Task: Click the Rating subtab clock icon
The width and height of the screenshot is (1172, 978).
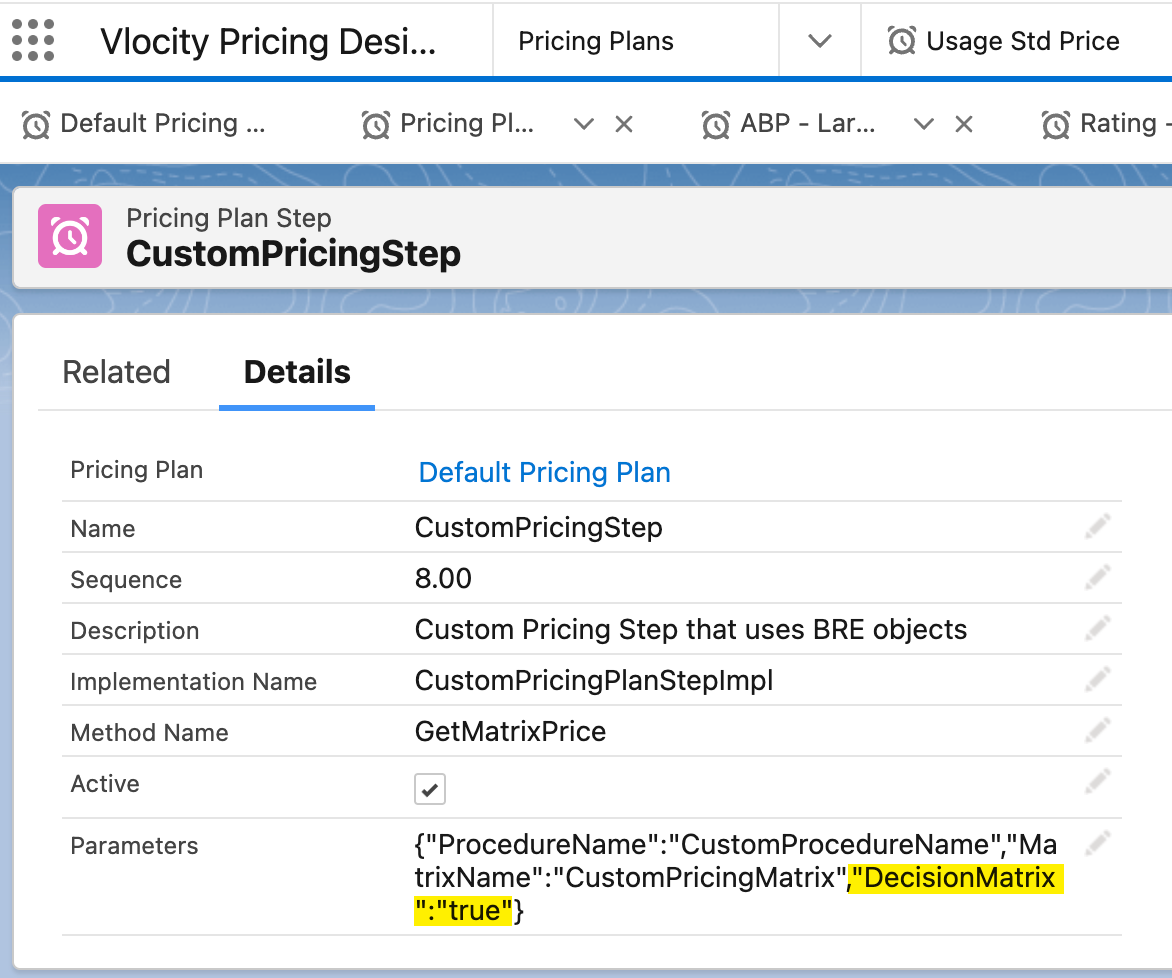Action: 1056,124
